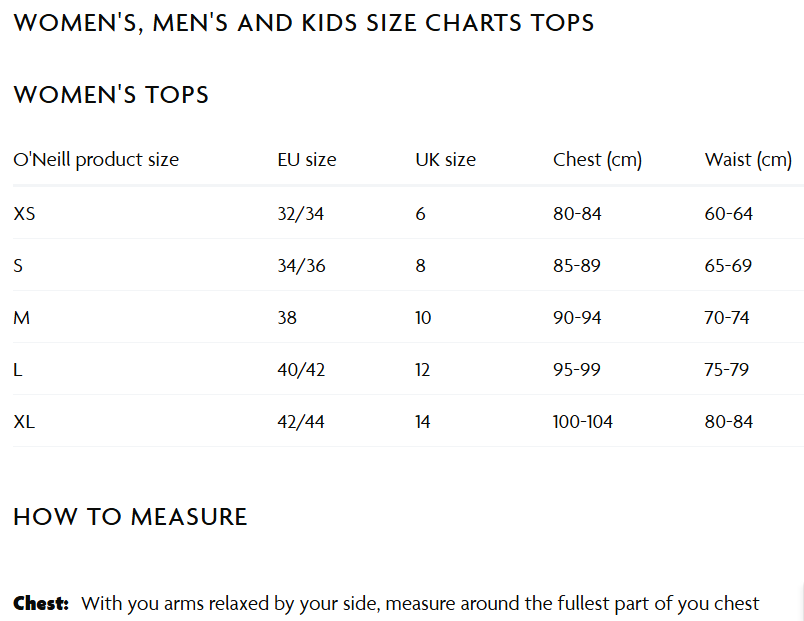Click waist measurement 75-79 for L

click(x=728, y=370)
